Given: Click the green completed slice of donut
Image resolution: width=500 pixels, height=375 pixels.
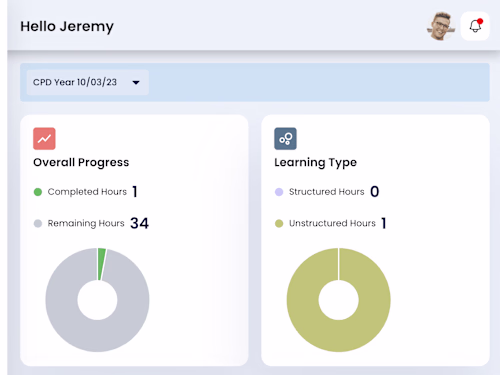Looking at the screenshot, I should 101,264.
